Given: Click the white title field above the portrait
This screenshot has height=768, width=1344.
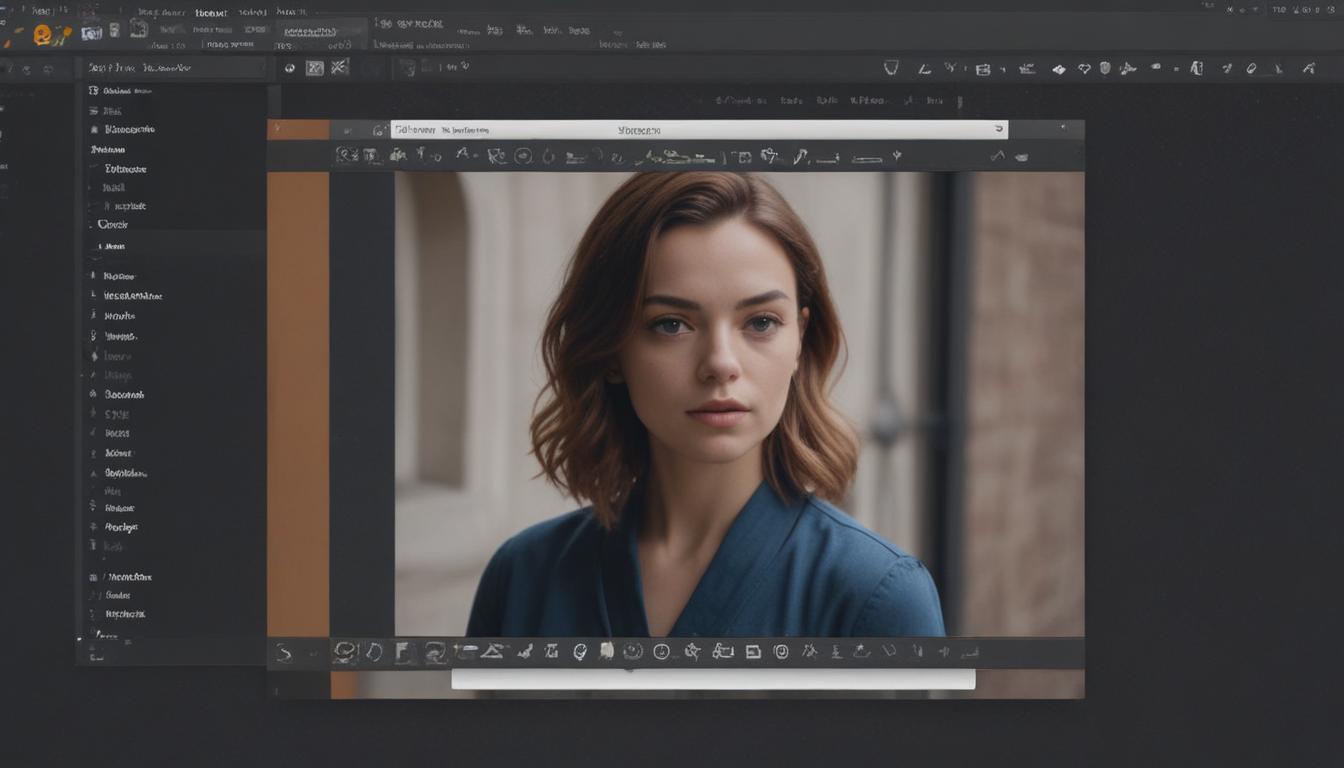Looking at the screenshot, I should tap(699, 130).
